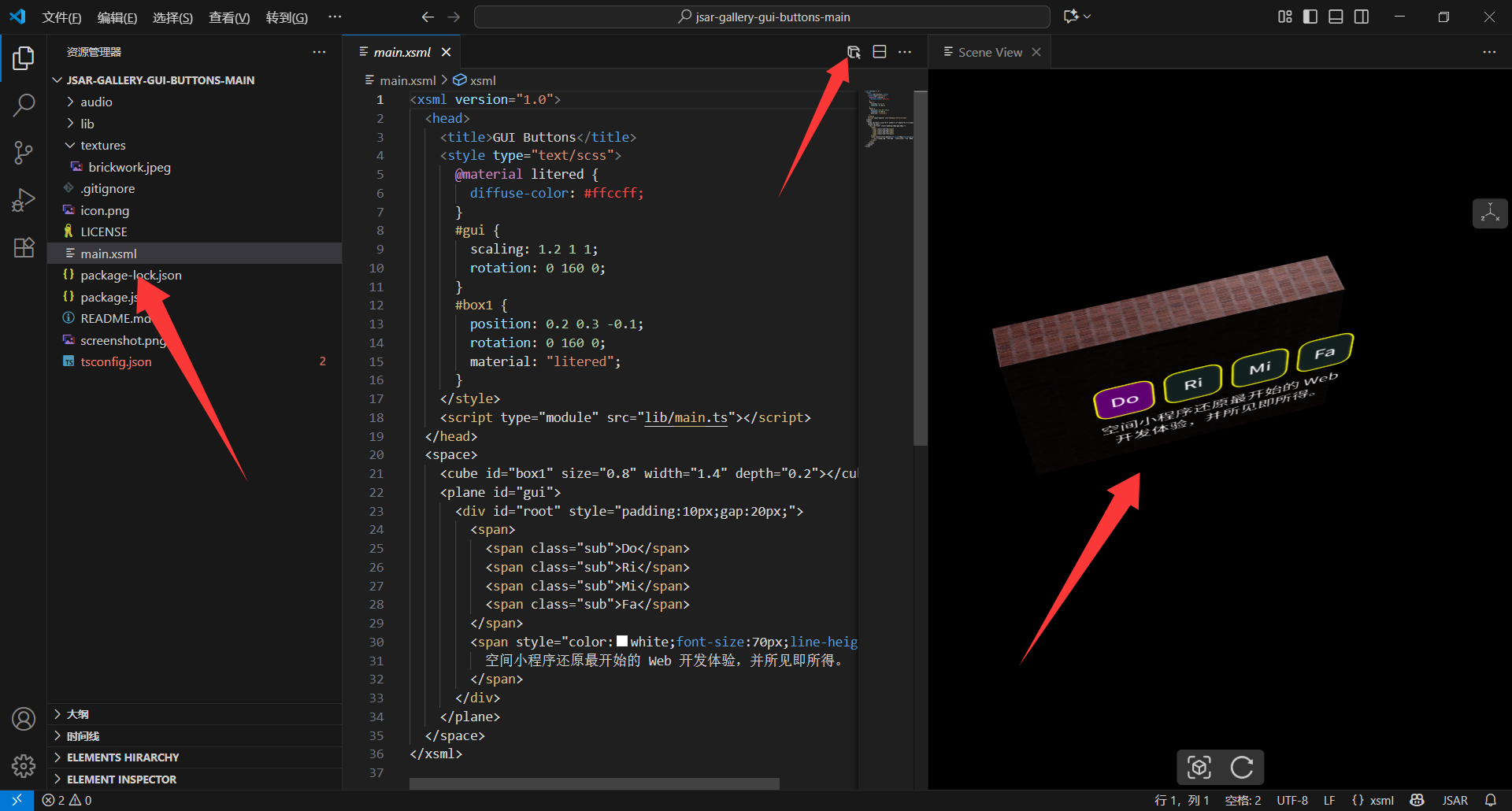
Task: Close the main.xsml tab
Action: click(446, 52)
